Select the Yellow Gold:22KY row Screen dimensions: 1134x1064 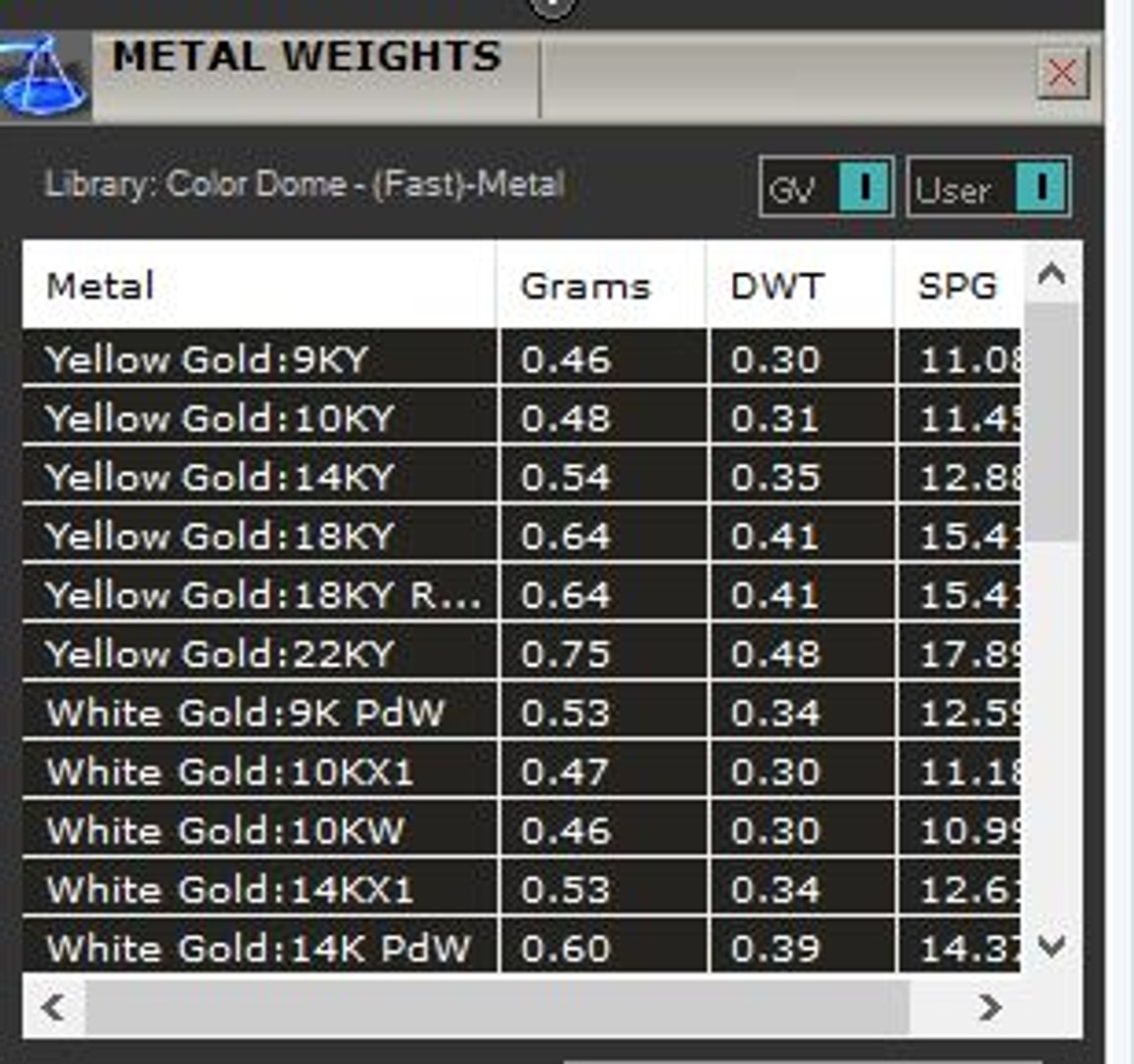[x=521, y=652]
